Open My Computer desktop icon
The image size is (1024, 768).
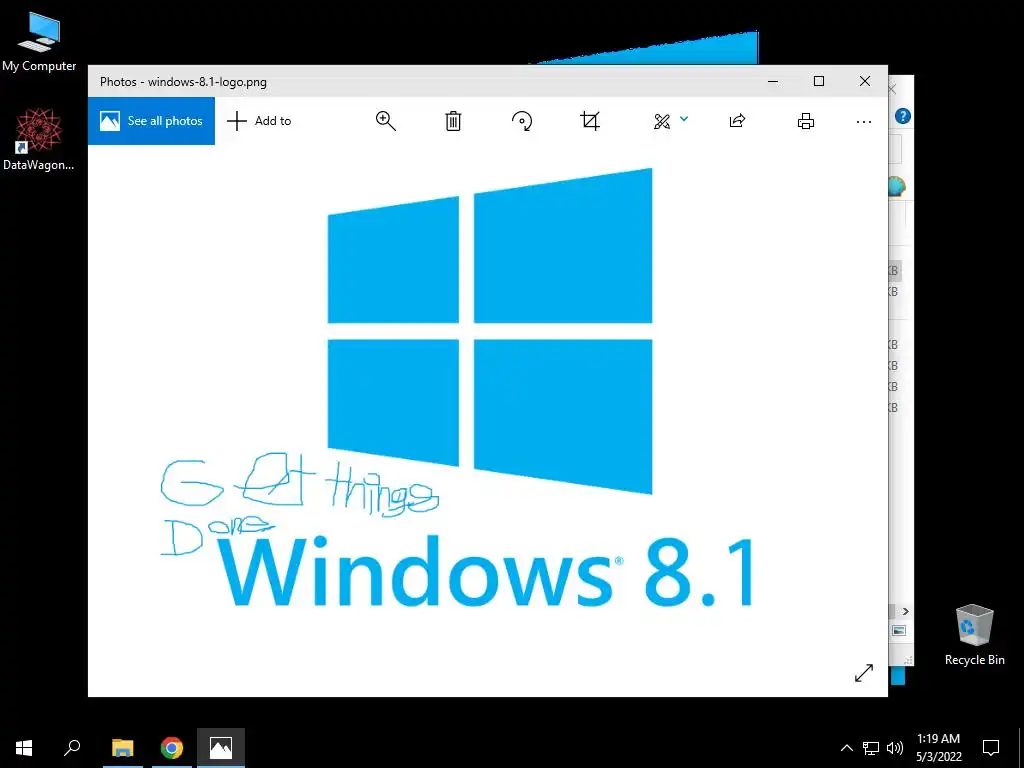39,42
